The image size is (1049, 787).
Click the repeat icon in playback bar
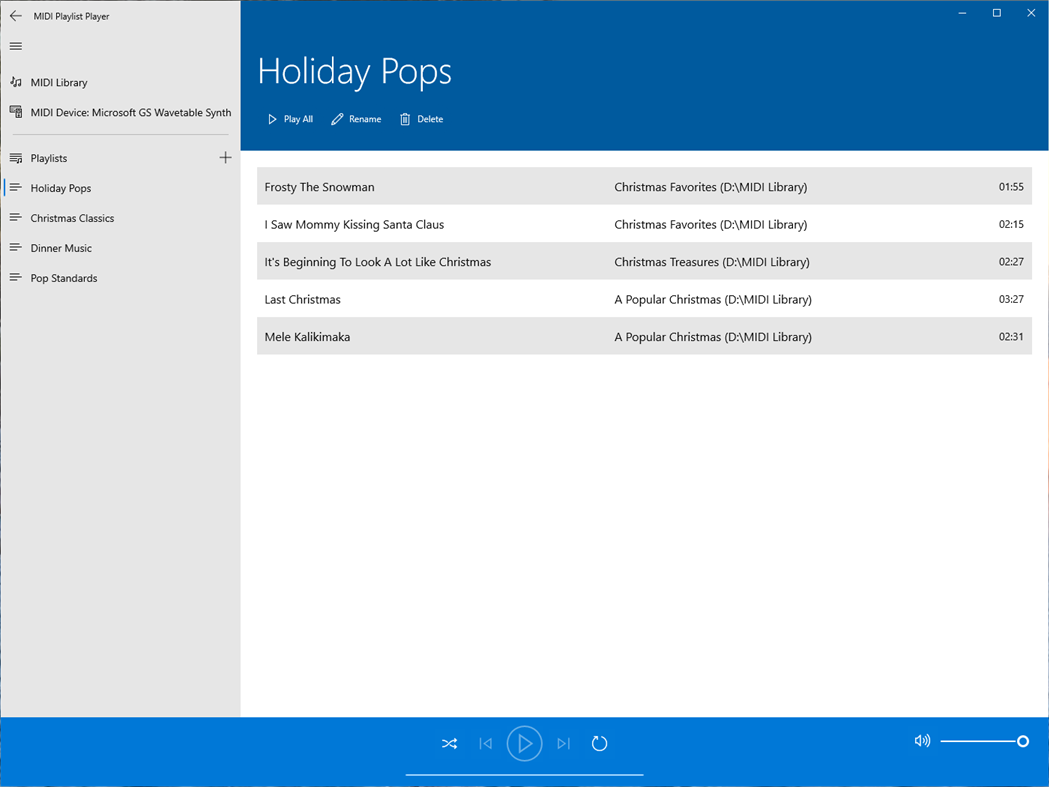click(599, 743)
